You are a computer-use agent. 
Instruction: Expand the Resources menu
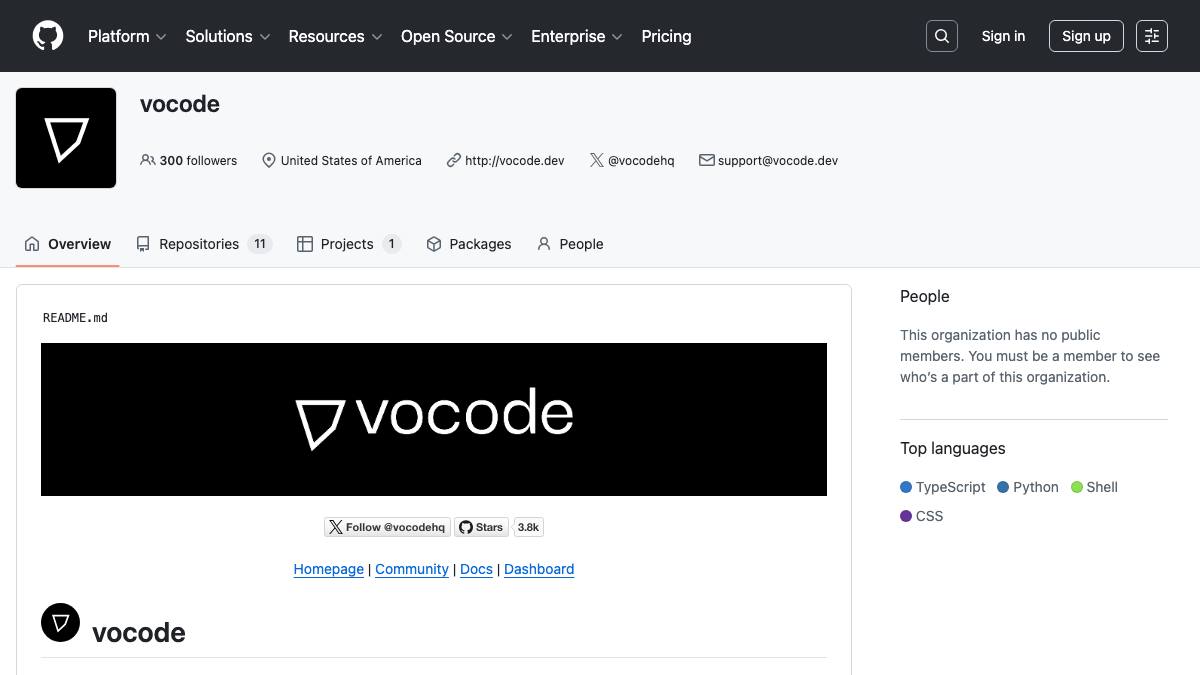pyautogui.click(x=335, y=36)
